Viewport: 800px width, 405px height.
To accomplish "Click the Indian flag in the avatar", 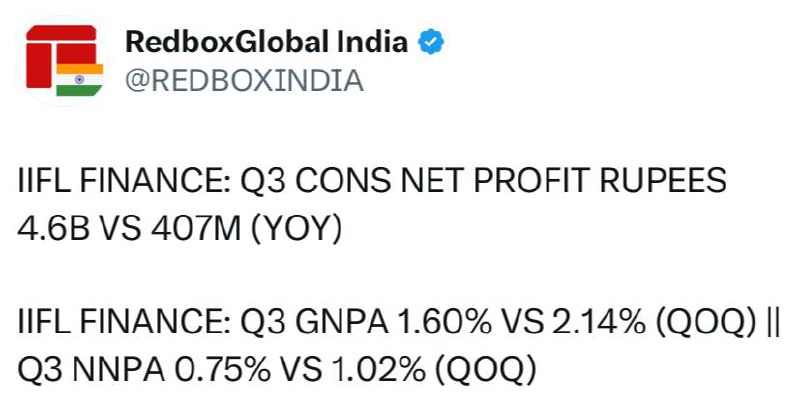I will click(79, 80).
